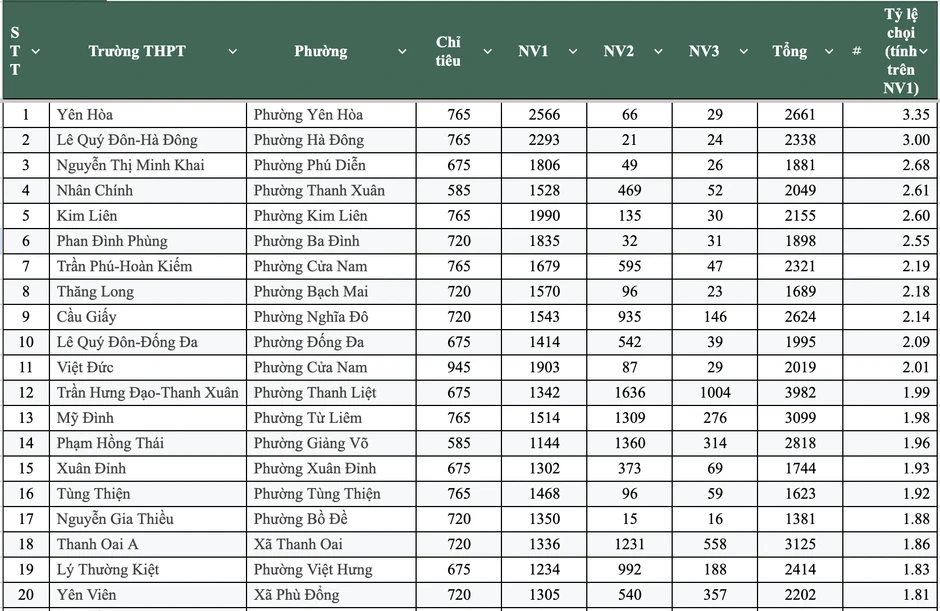Select the # column header
Image resolution: width=940 pixels, height=611 pixels.
click(x=857, y=51)
